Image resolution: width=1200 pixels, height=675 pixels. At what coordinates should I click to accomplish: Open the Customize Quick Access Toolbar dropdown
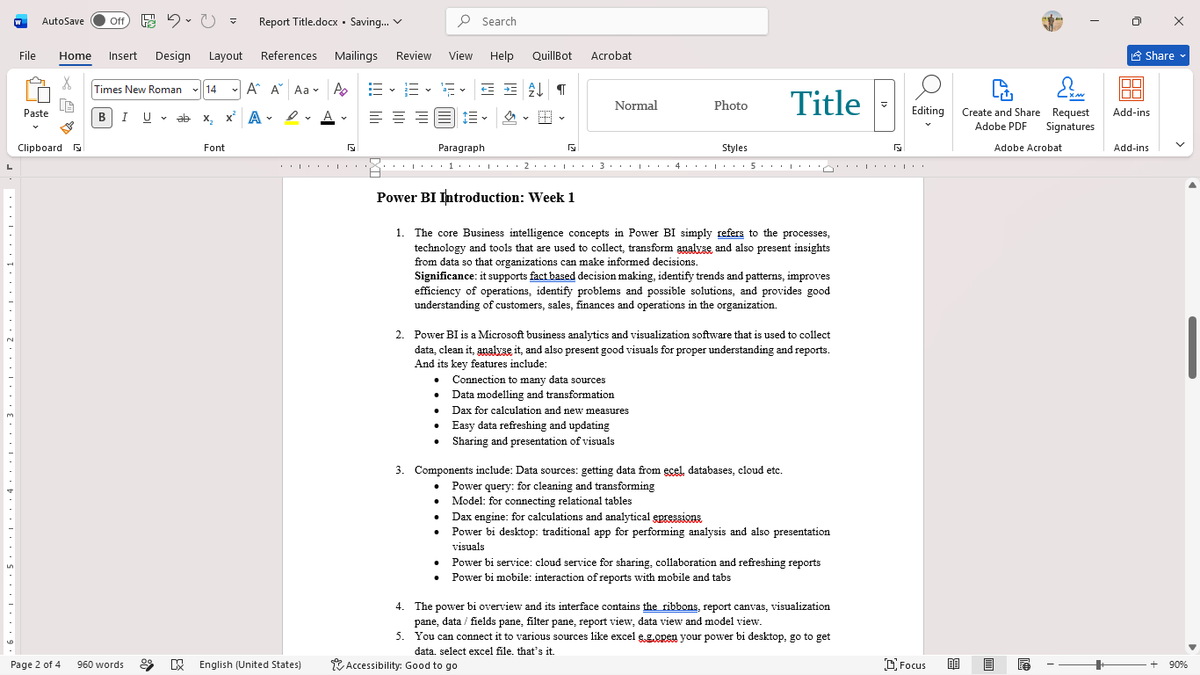233,21
